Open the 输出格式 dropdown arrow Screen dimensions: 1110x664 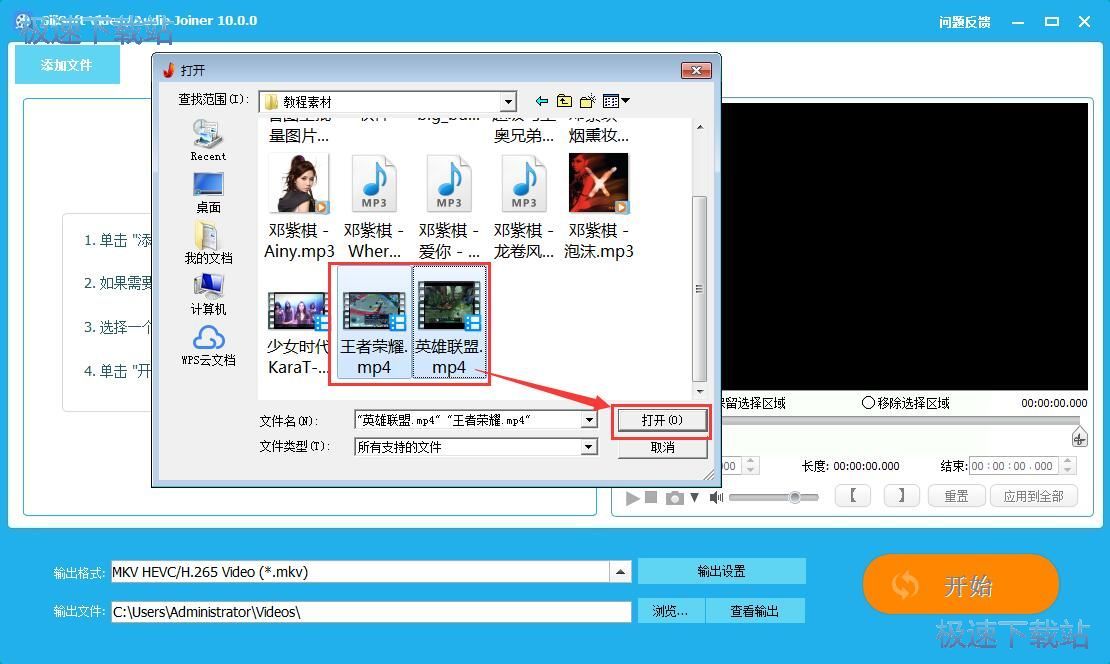click(x=620, y=571)
